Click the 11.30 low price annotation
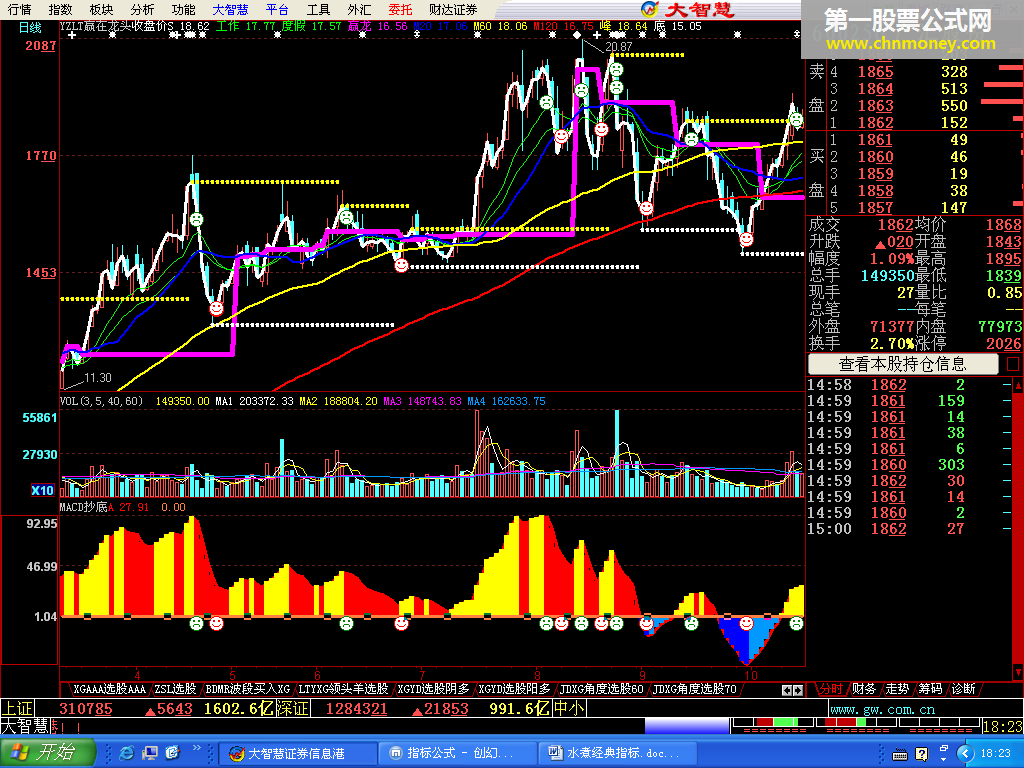 click(98, 377)
